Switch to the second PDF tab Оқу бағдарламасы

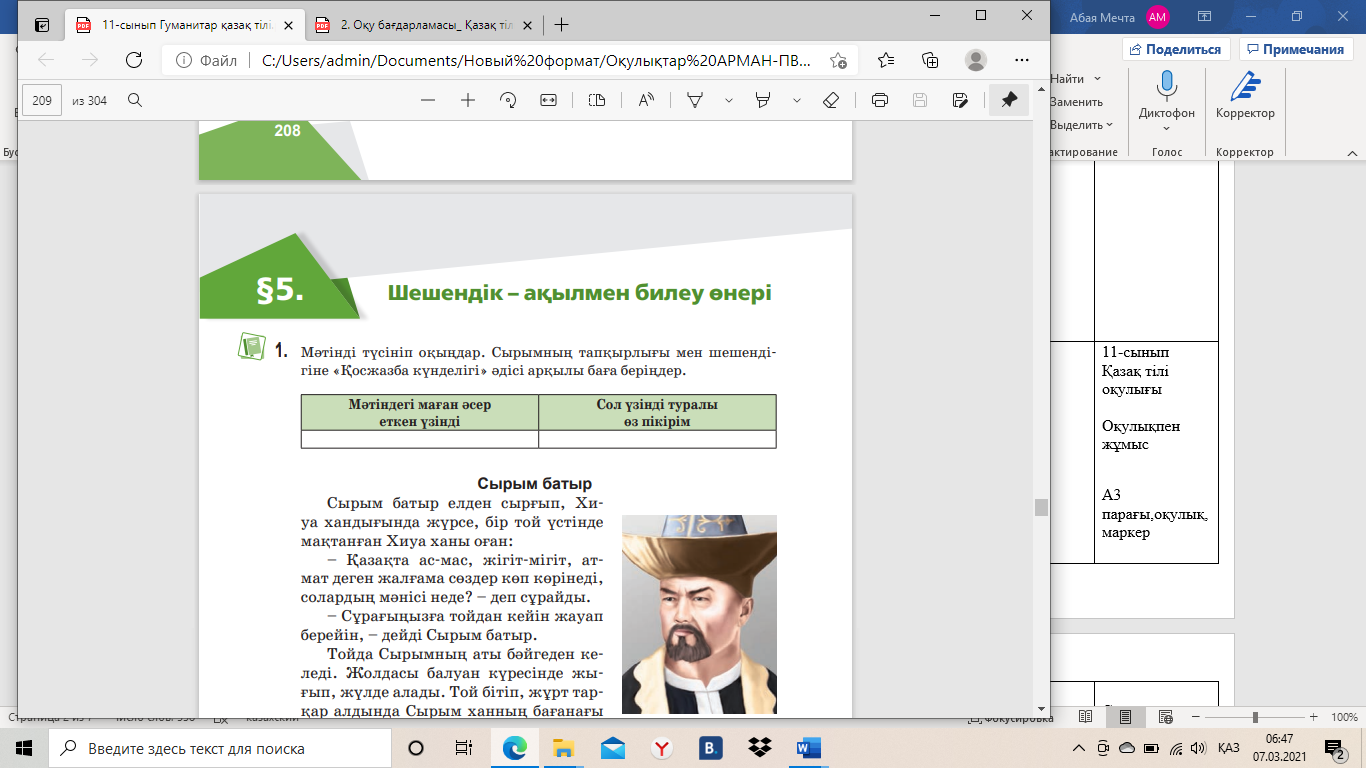420,25
